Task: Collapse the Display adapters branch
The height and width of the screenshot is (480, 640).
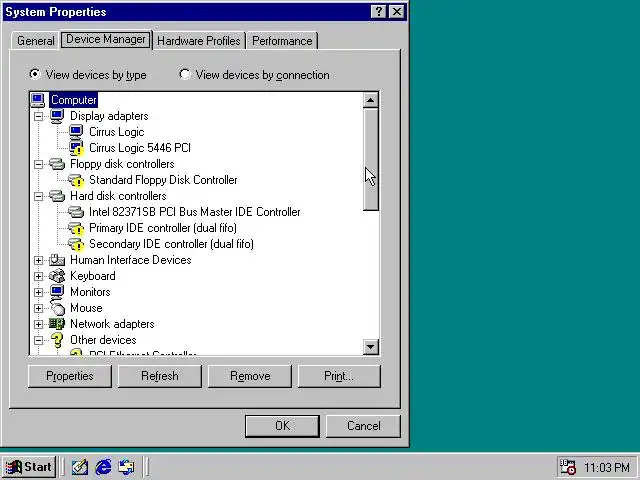Action: pos(38,116)
